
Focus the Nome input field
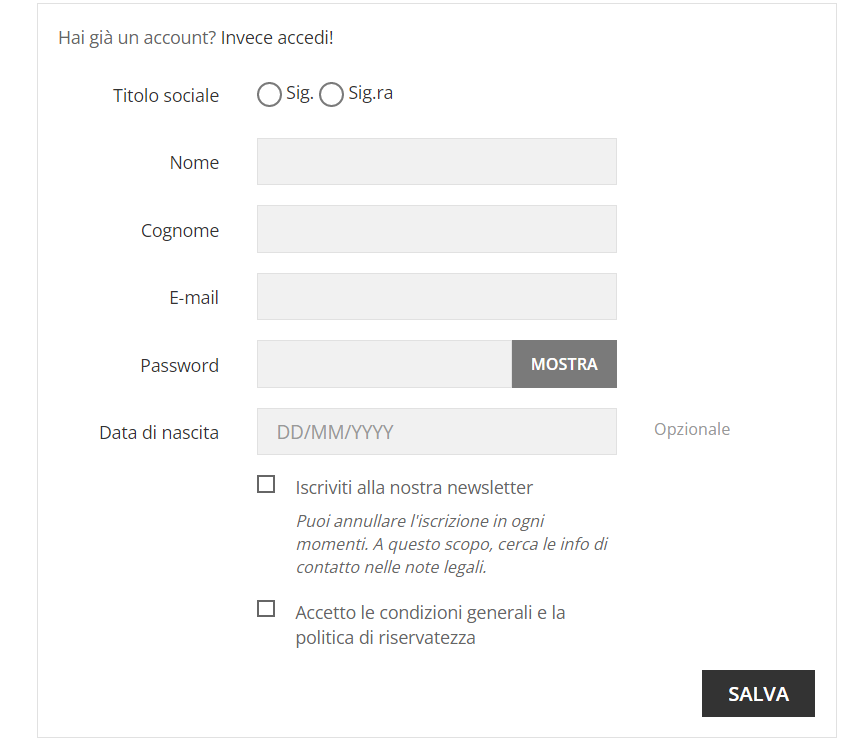tap(436, 162)
